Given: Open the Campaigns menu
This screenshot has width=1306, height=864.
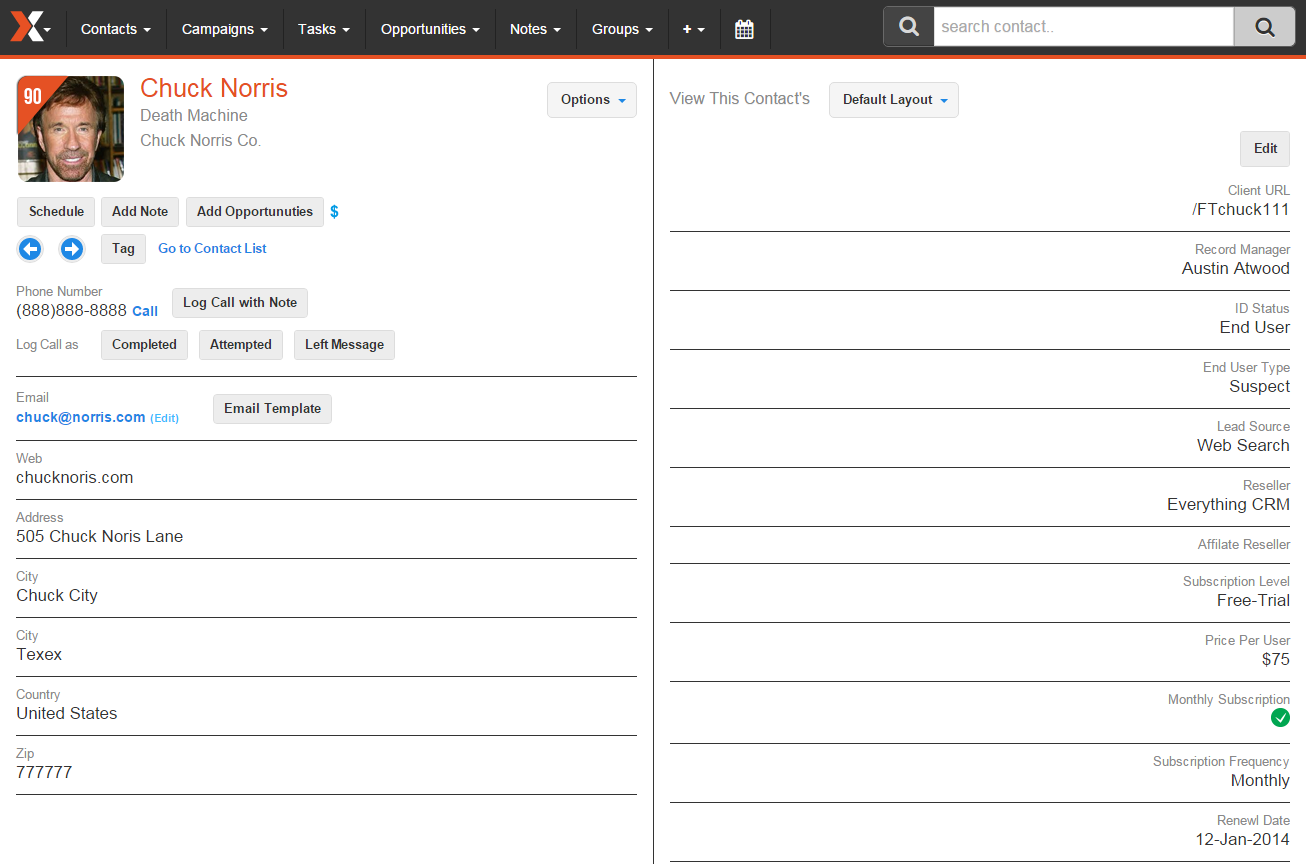Looking at the screenshot, I should 224,29.
